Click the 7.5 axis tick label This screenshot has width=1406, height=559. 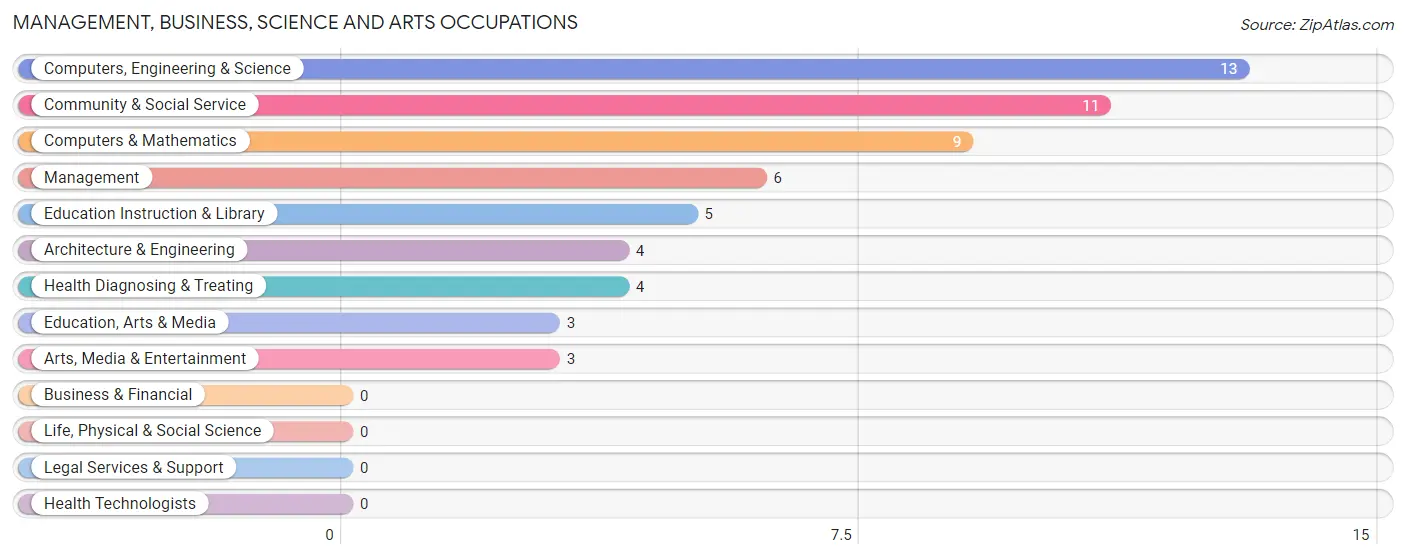click(x=842, y=535)
